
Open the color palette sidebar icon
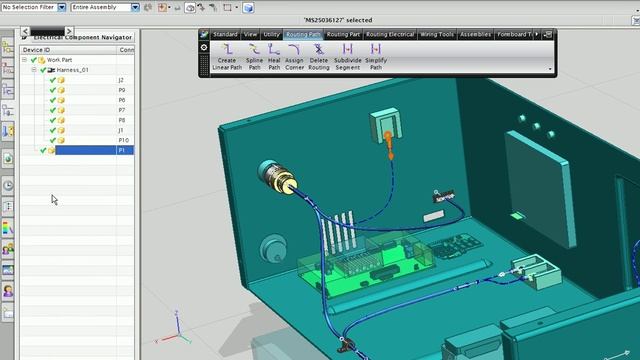point(8,227)
